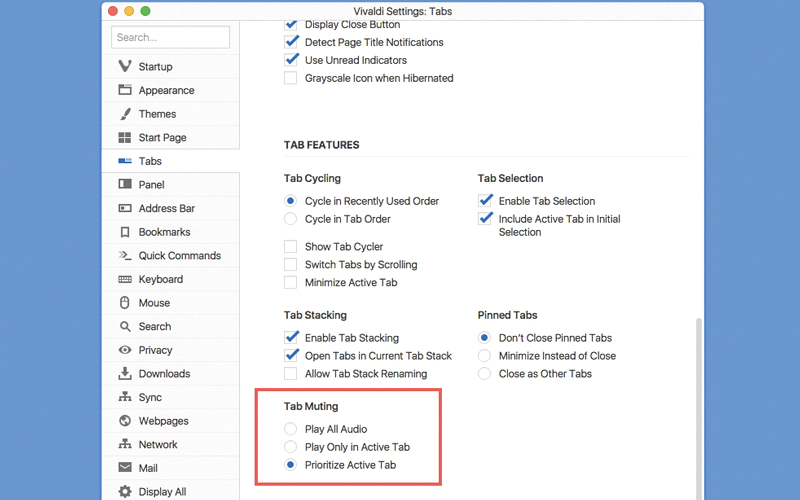Viewport: 800px width, 500px height.
Task: Choose Play All Audio radio button
Action: tap(291, 429)
